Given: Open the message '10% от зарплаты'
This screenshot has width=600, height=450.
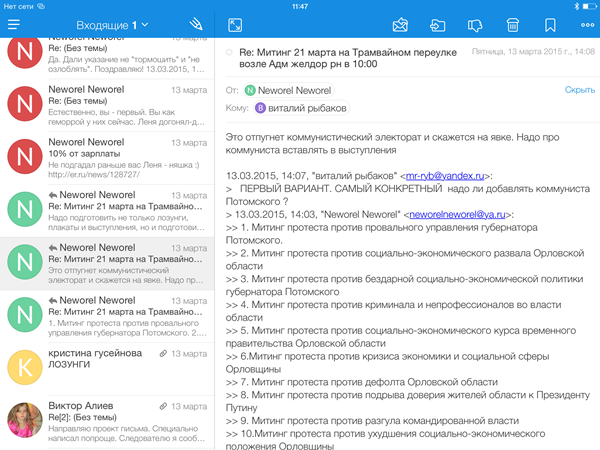Looking at the screenshot, I should (x=107, y=158).
